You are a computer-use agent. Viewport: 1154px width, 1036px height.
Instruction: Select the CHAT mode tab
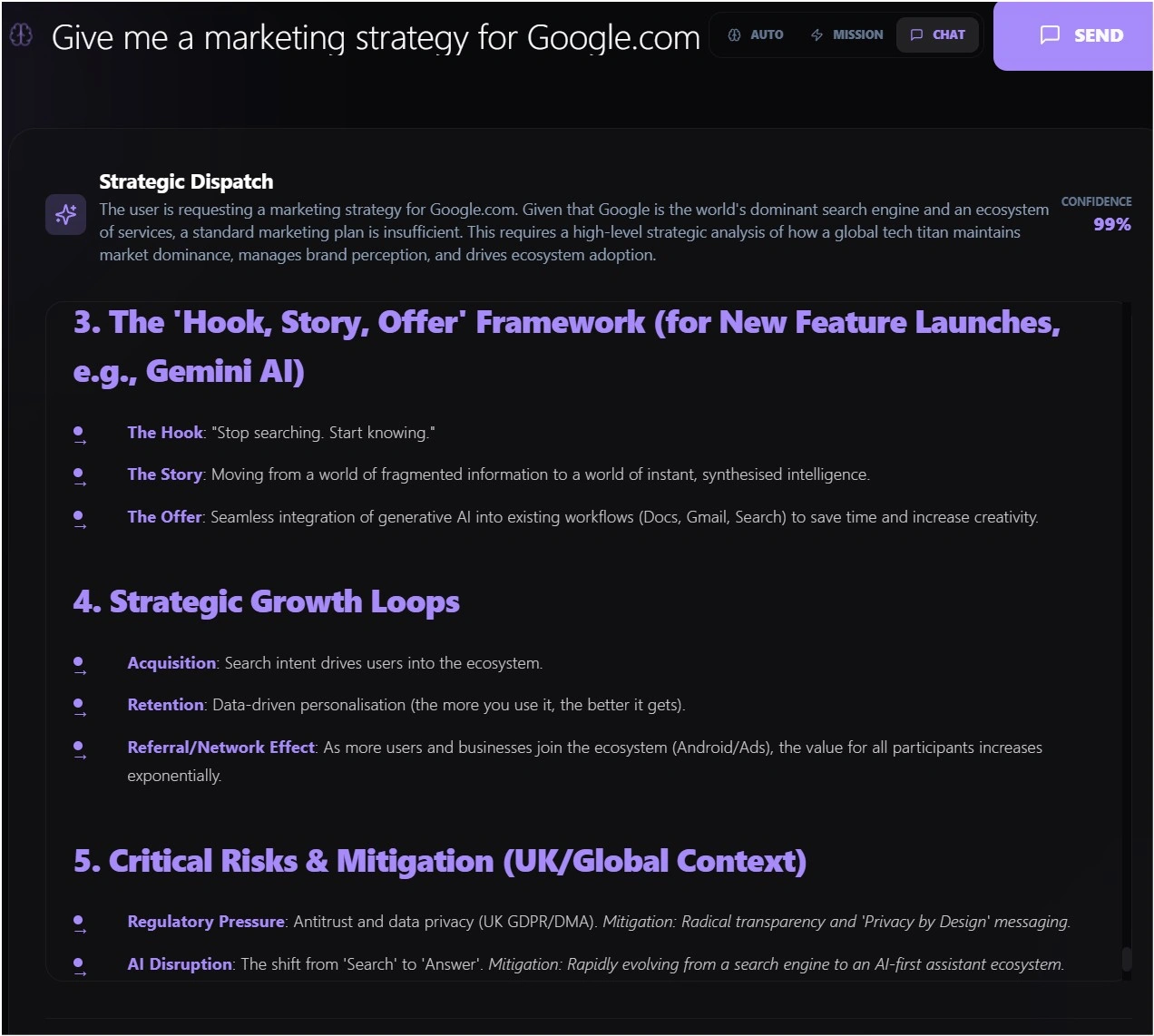937,34
